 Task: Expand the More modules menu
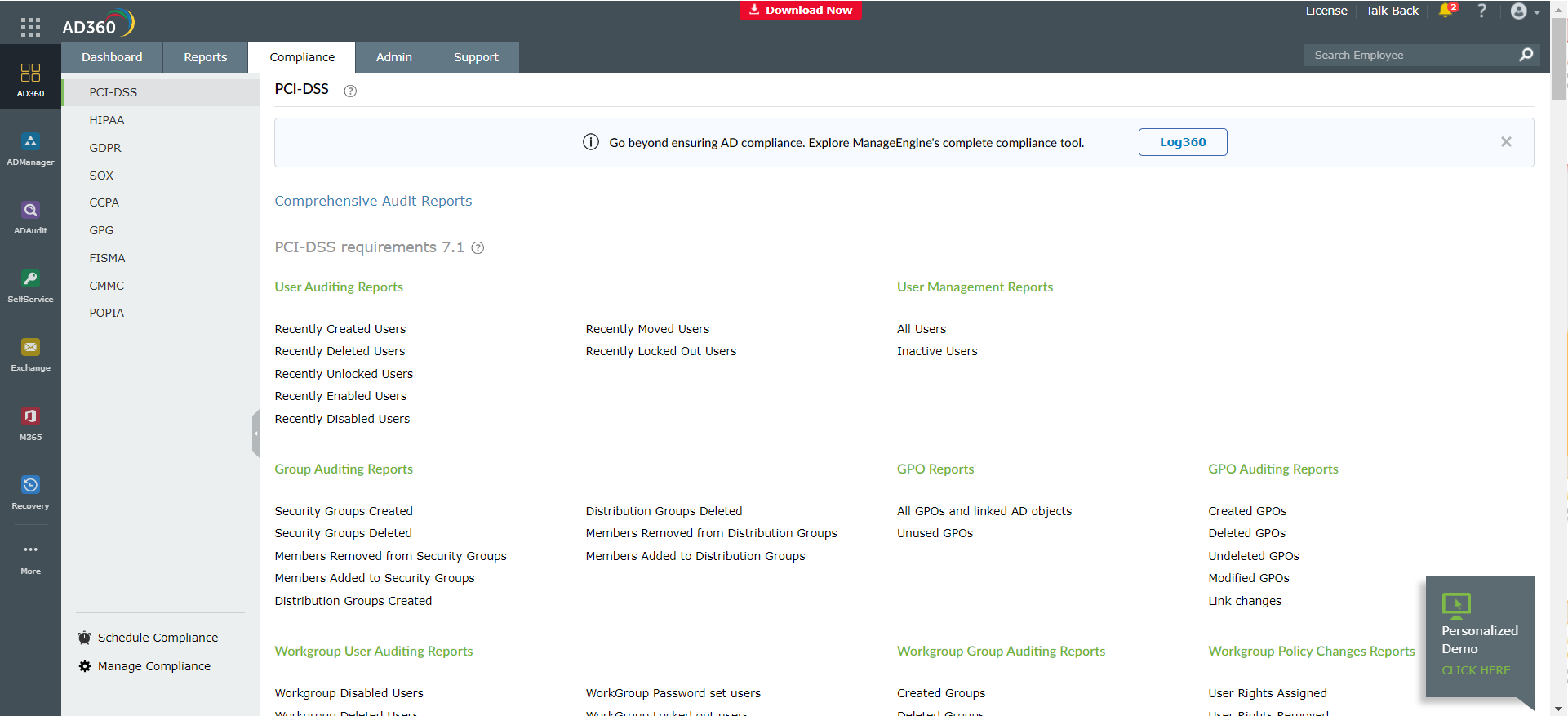tap(30, 558)
